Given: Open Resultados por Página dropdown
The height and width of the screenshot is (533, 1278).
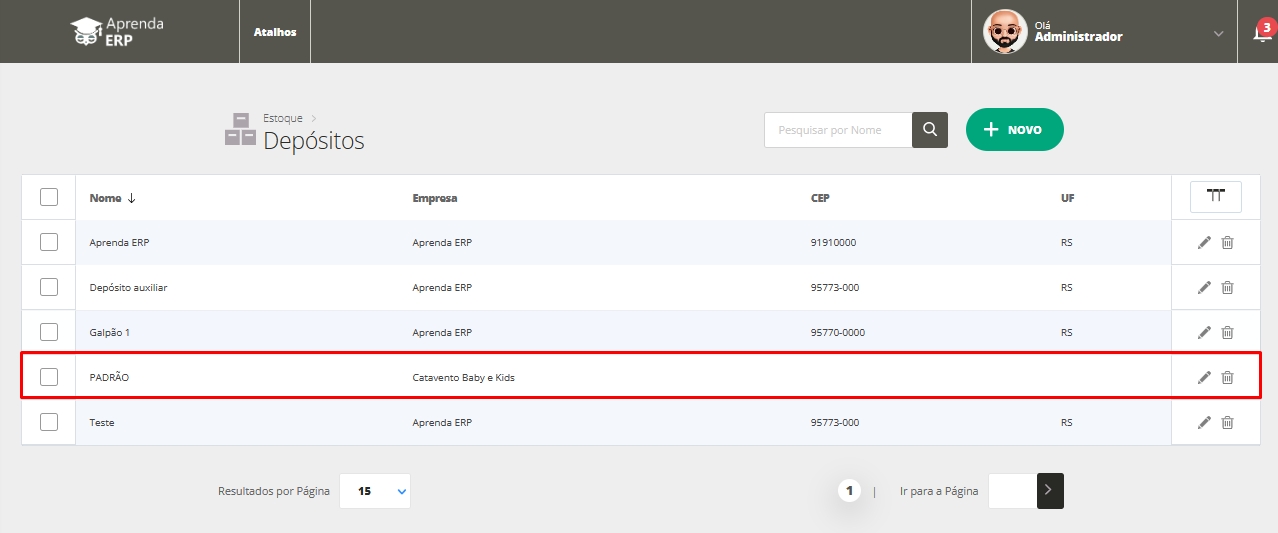Looking at the screenshot, I should [374, 491].
